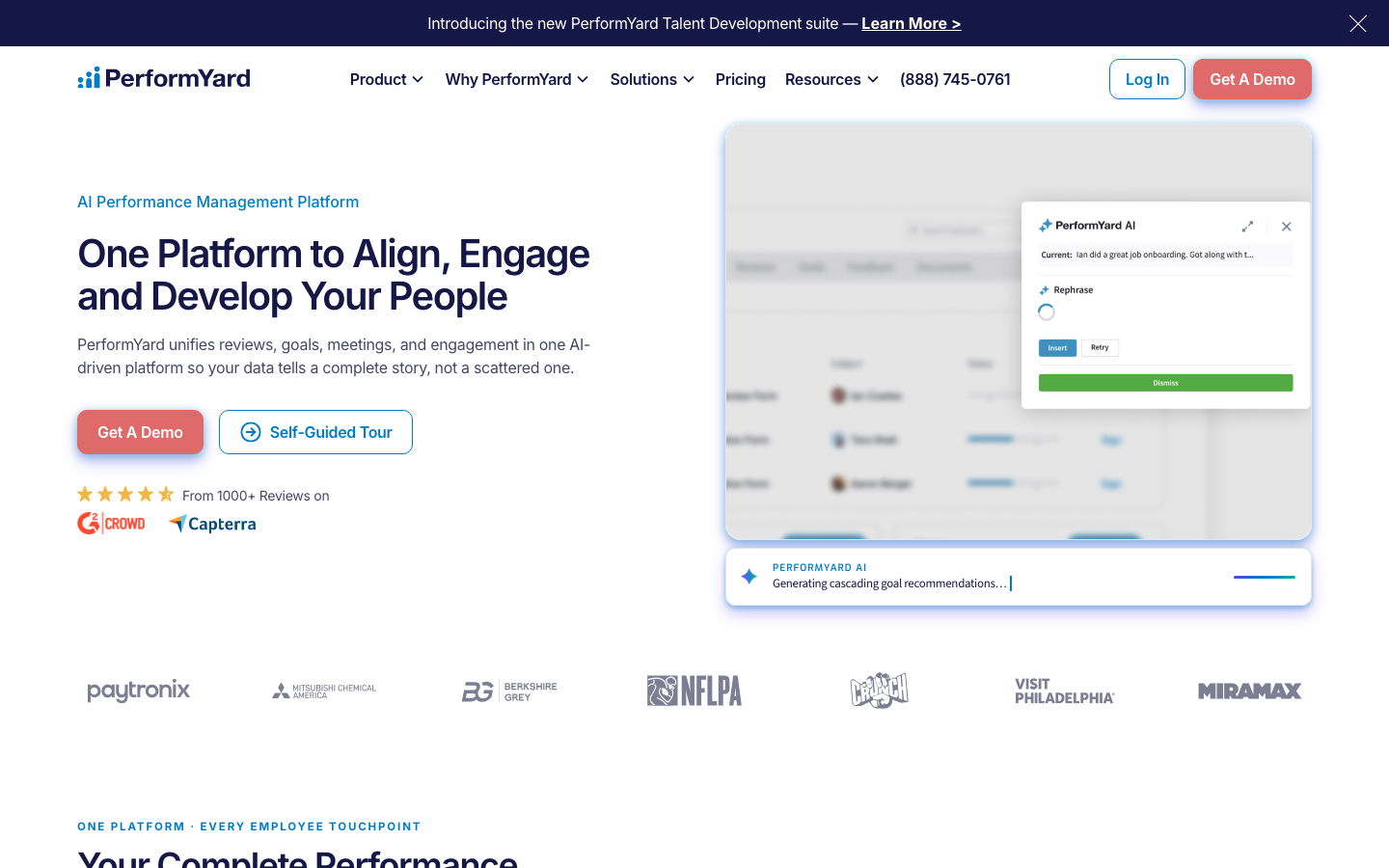
Task: Click the Visit Philadelphia logo
Action: pos(1065,691)
